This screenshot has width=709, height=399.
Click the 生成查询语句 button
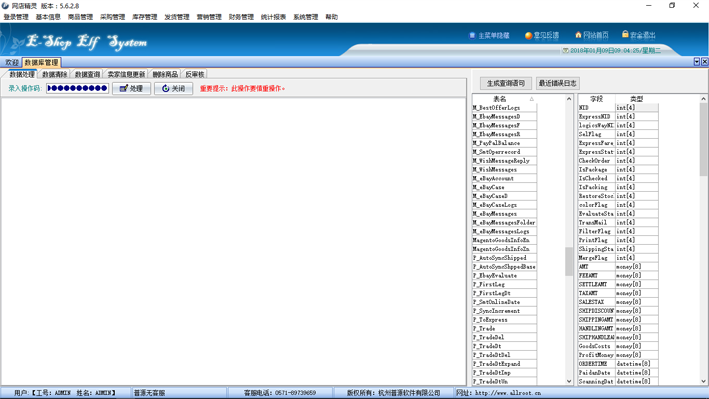(506, 83)
